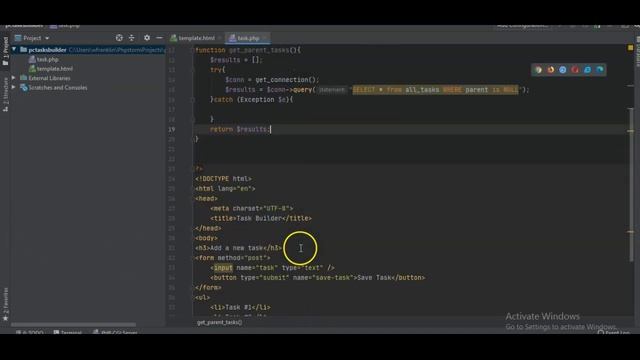Image resolution: width=640 pixels, height=360 pixels.
Task: Select template.html in project tree
Action: 51,69
